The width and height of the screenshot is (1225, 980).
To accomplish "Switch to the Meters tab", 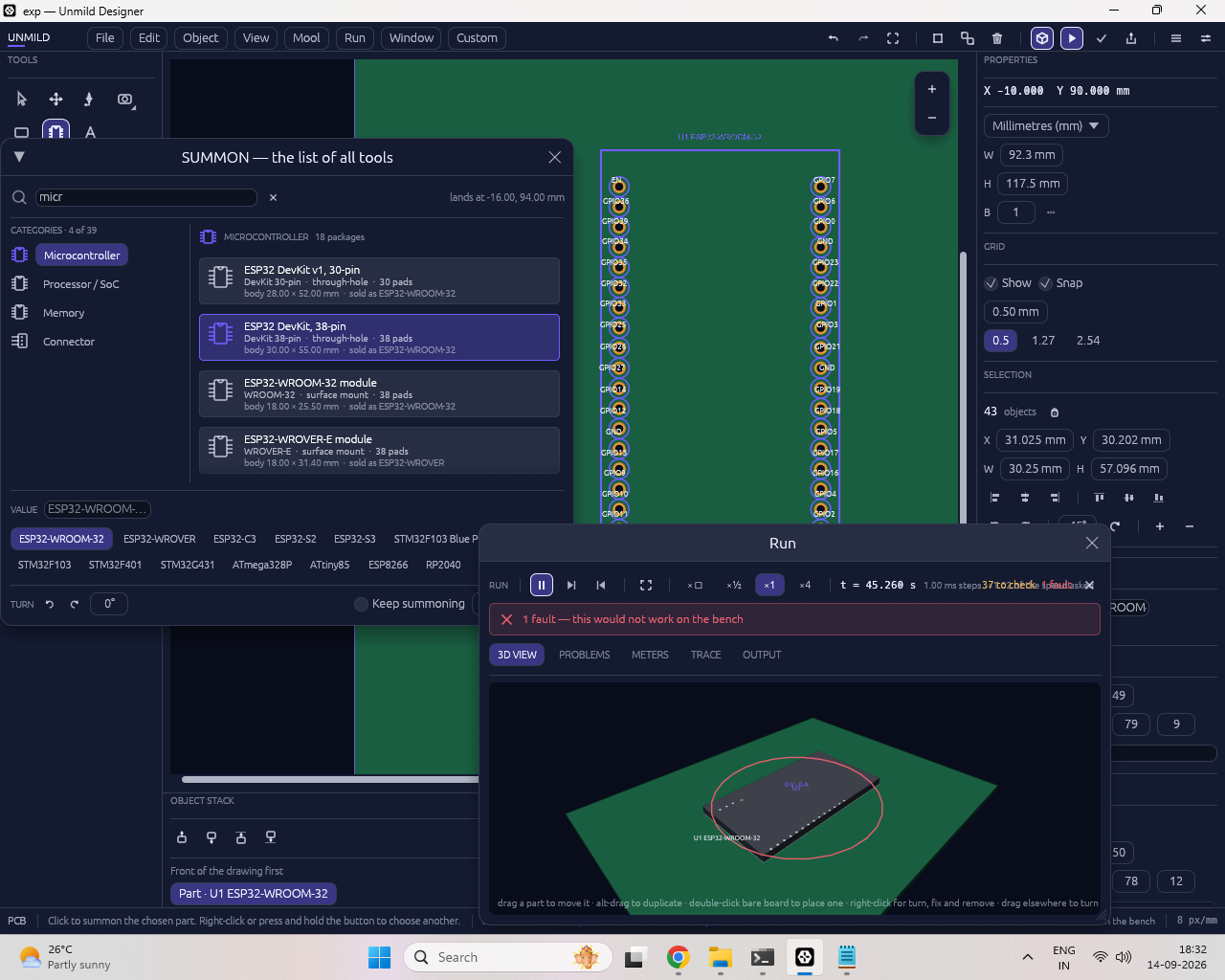I will click(x=650, y=655).
